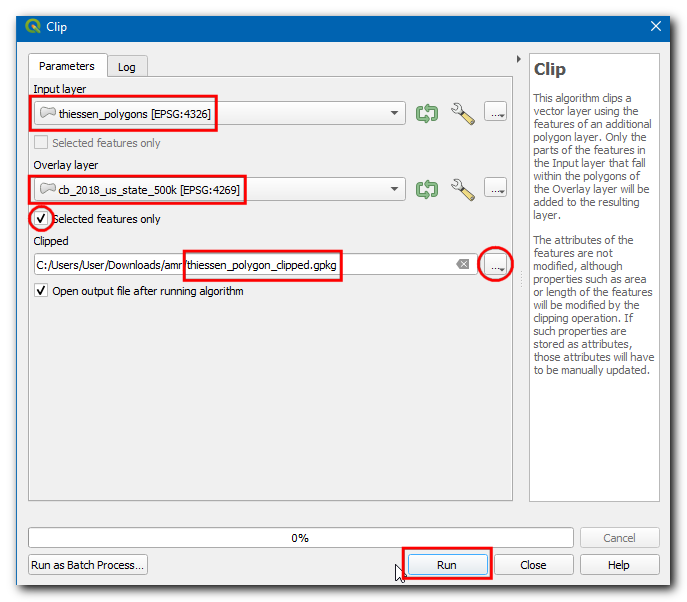Switch to the Log tab

(x=127, y=67)
